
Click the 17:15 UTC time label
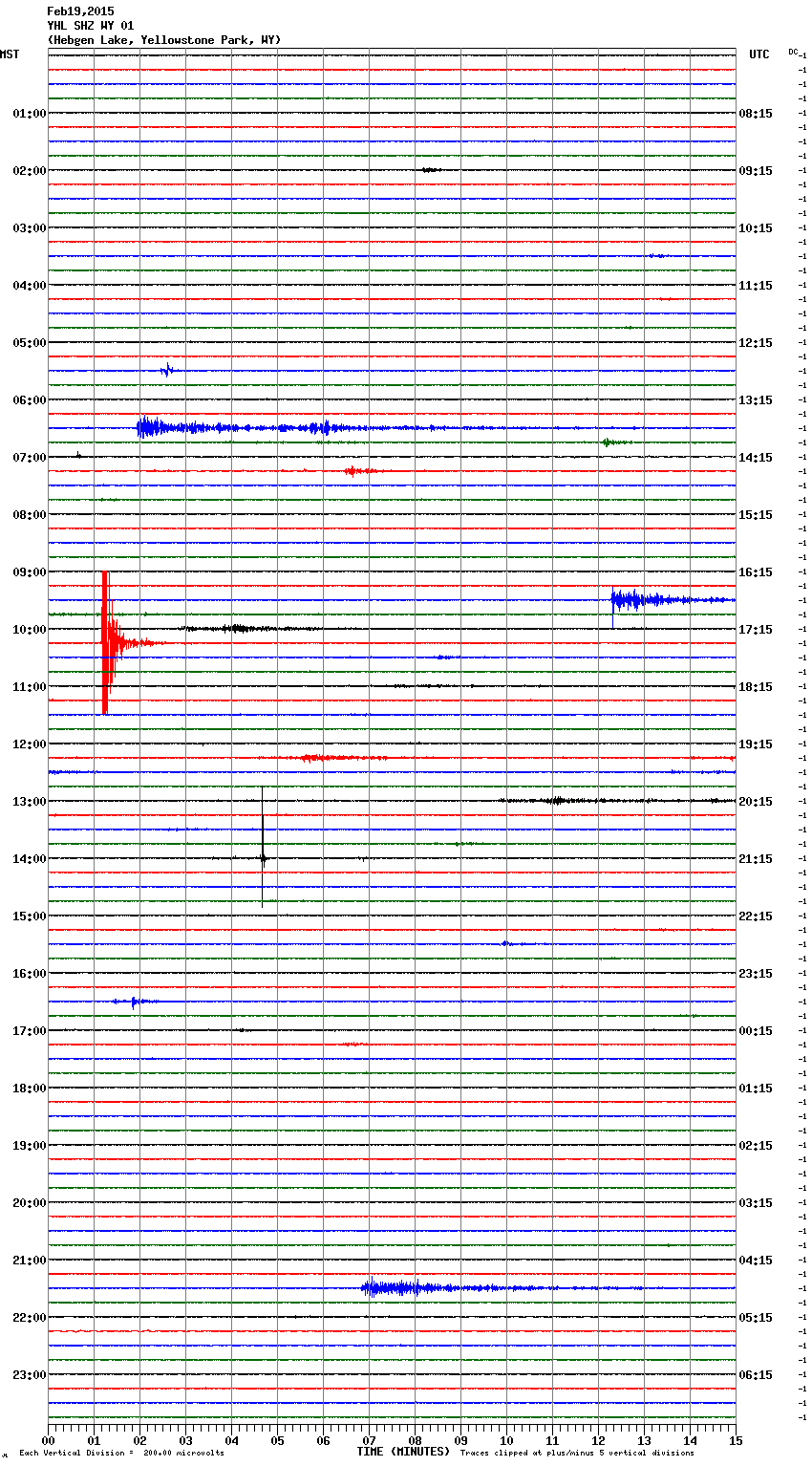pyautogui.click(x=756, y=630)
